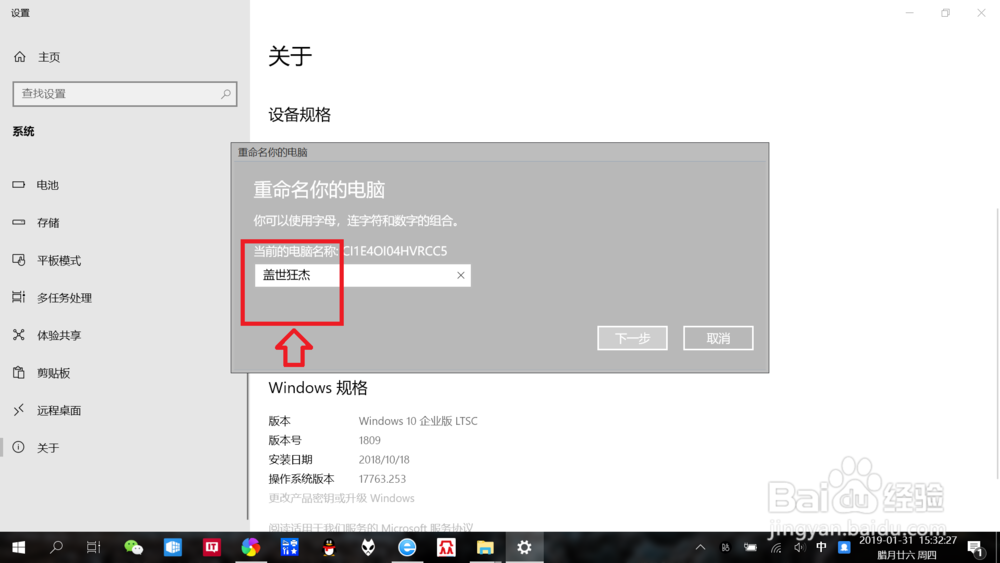
Task: Click 下一步 next button in rename dialog
Action: point(632,338)
